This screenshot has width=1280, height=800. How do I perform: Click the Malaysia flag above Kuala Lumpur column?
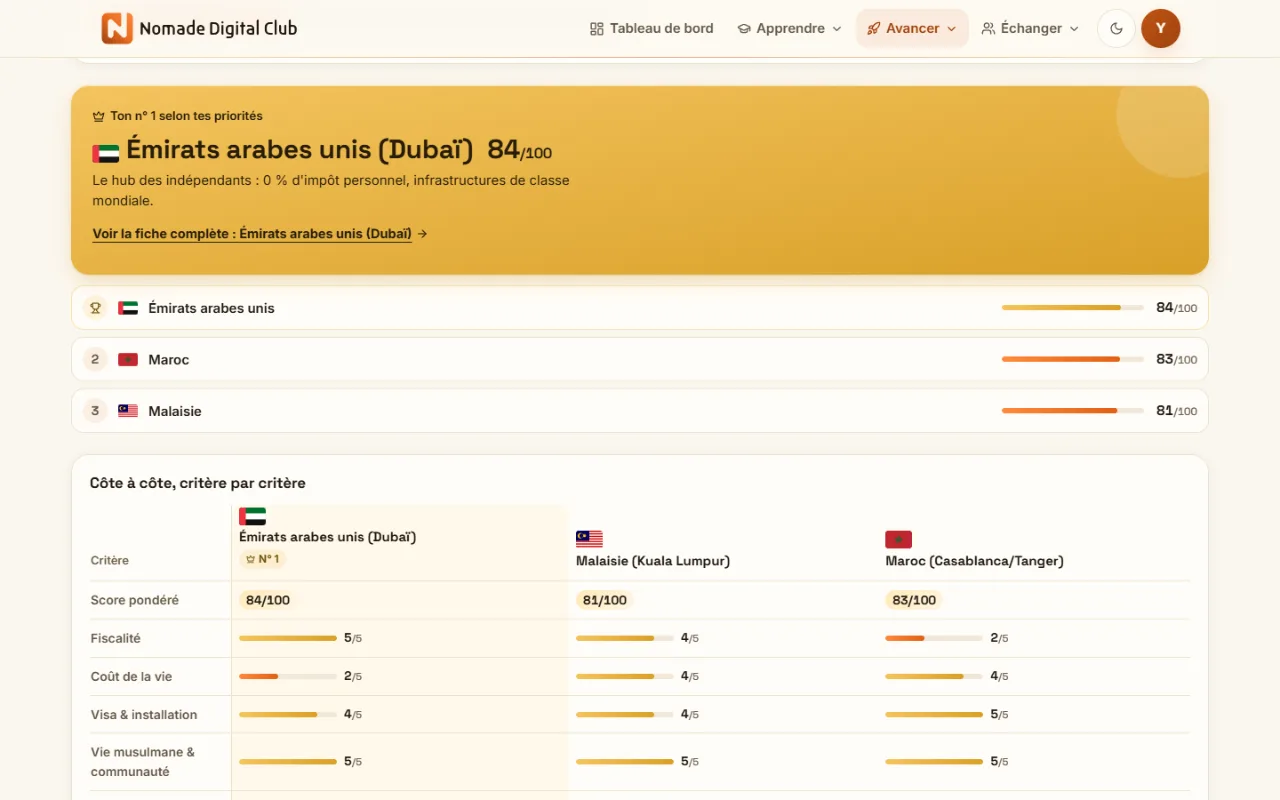pyautogui.click(x=589, y=539)
